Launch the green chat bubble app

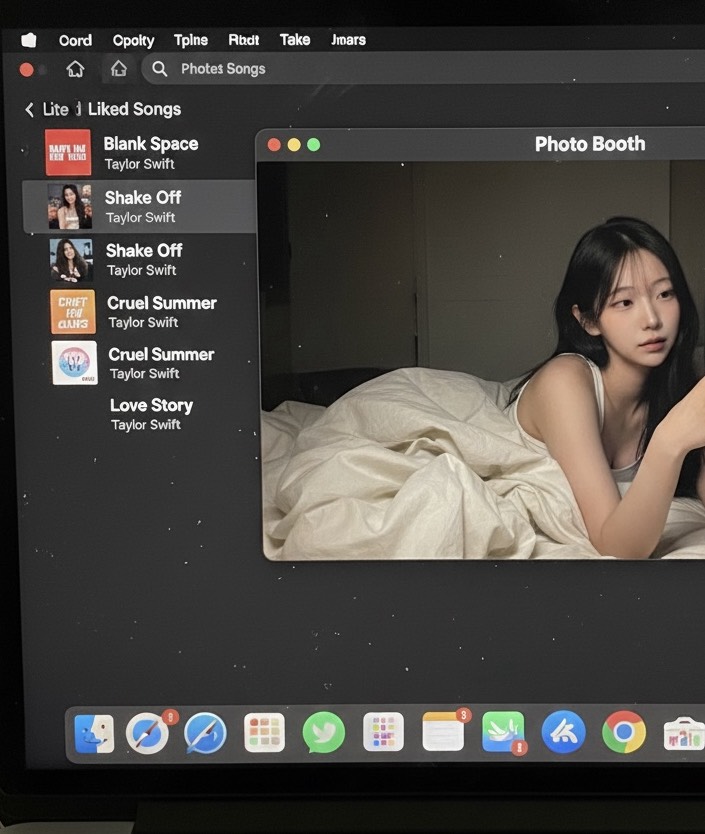click(x=323, y=733)
